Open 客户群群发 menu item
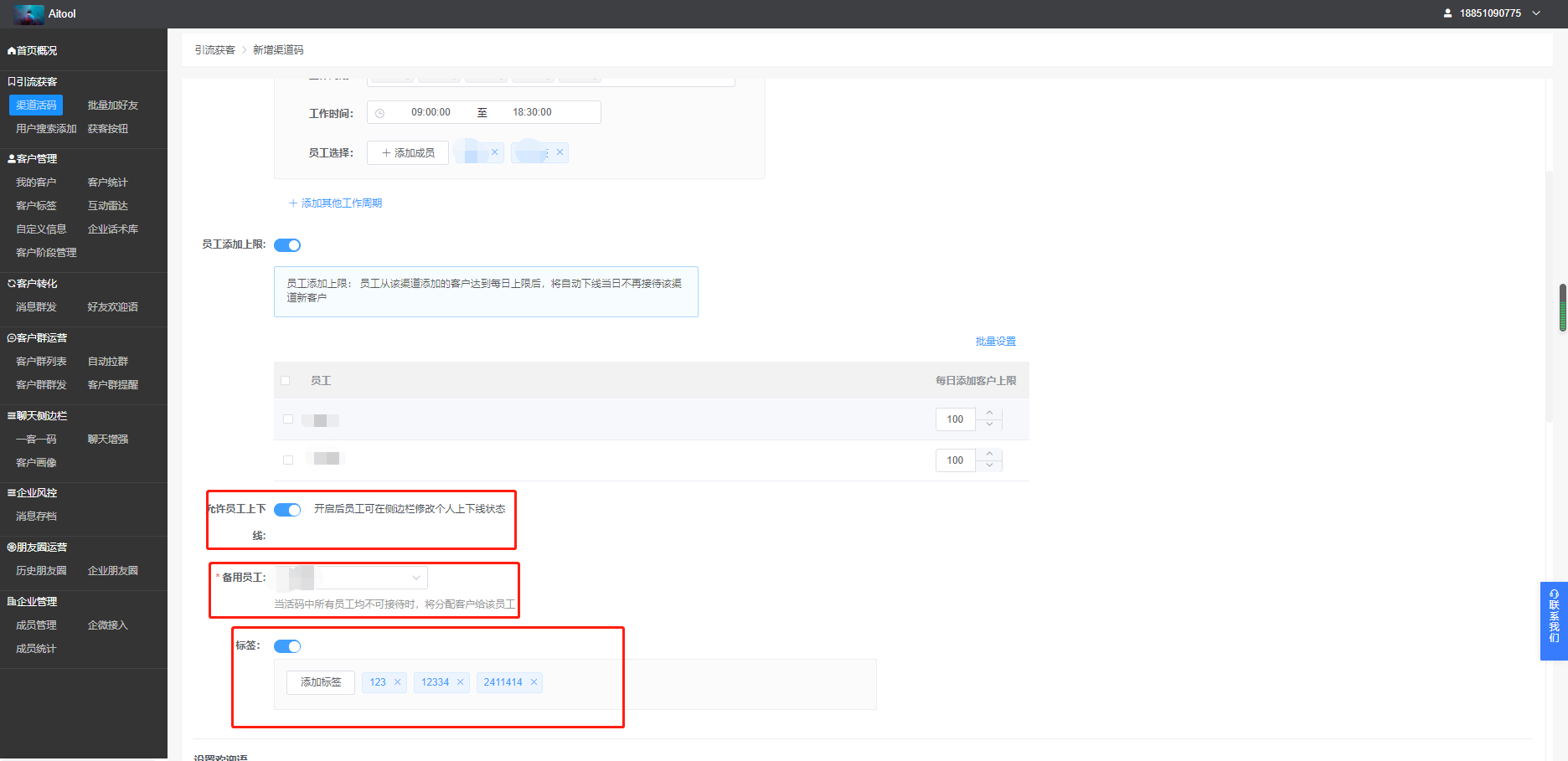This screenshot has width=1568, height=761. click(x=41, y=385)
